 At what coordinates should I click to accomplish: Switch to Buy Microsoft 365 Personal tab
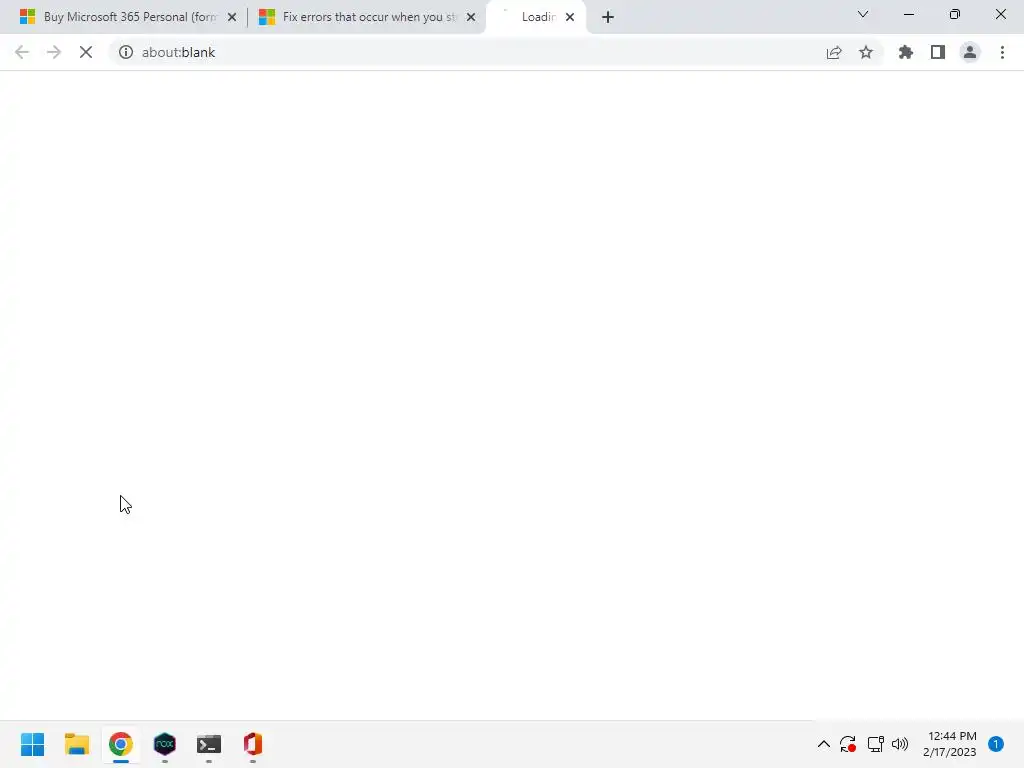(x=129, y=17)
